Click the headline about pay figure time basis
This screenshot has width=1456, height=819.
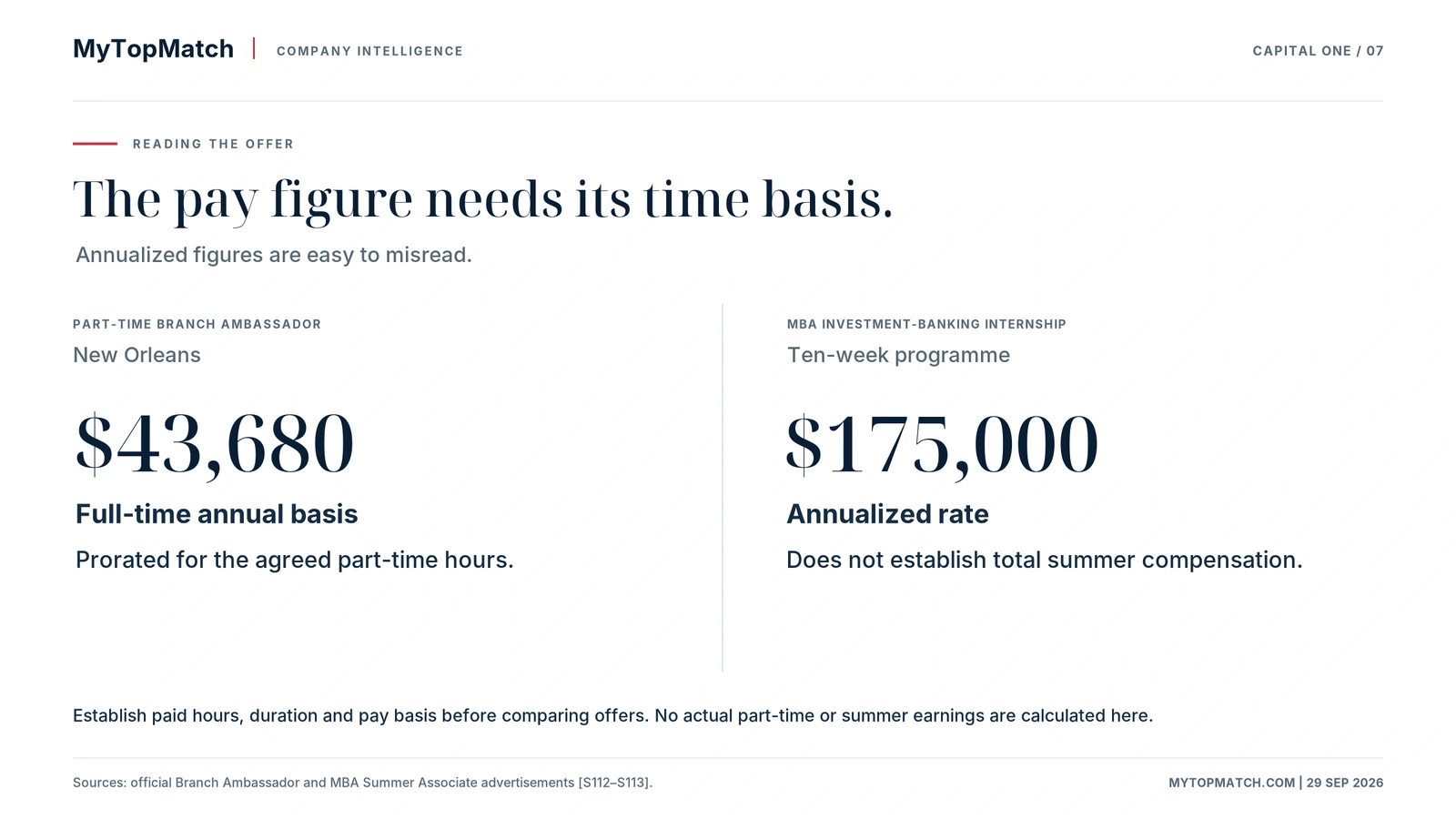point(483,200)
